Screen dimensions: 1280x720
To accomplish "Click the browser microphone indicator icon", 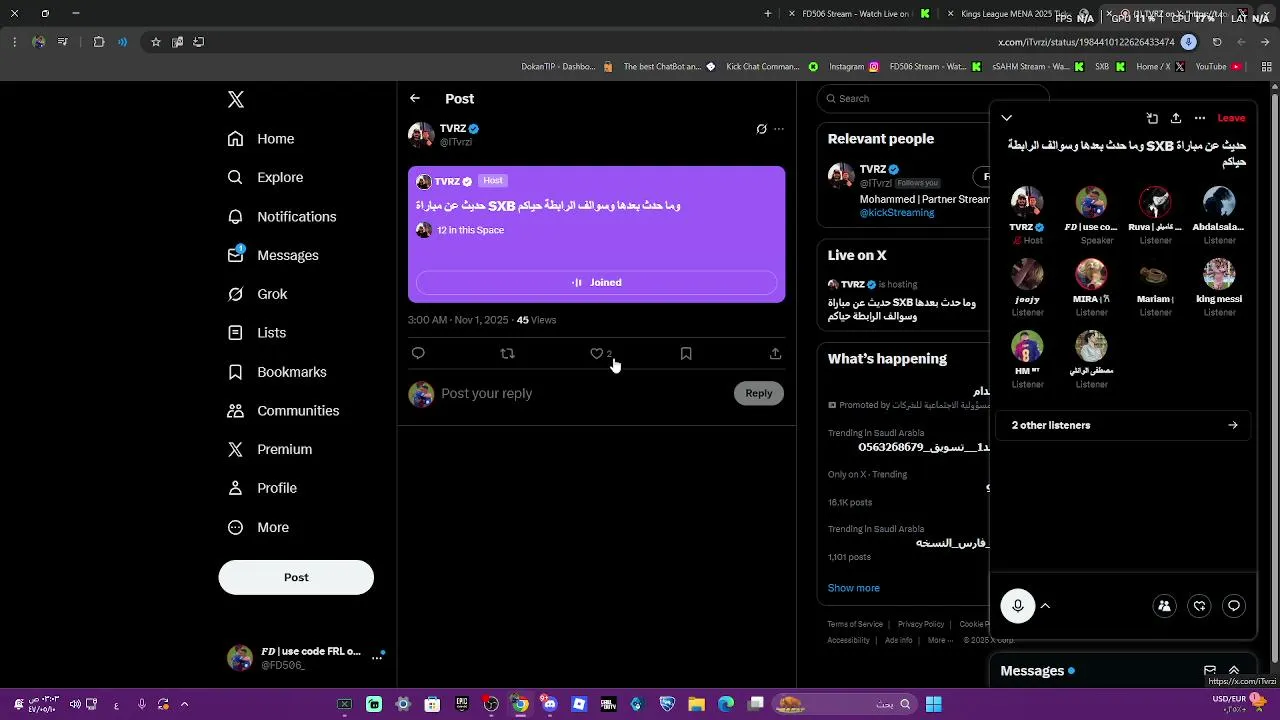I will coord(1188,42).
